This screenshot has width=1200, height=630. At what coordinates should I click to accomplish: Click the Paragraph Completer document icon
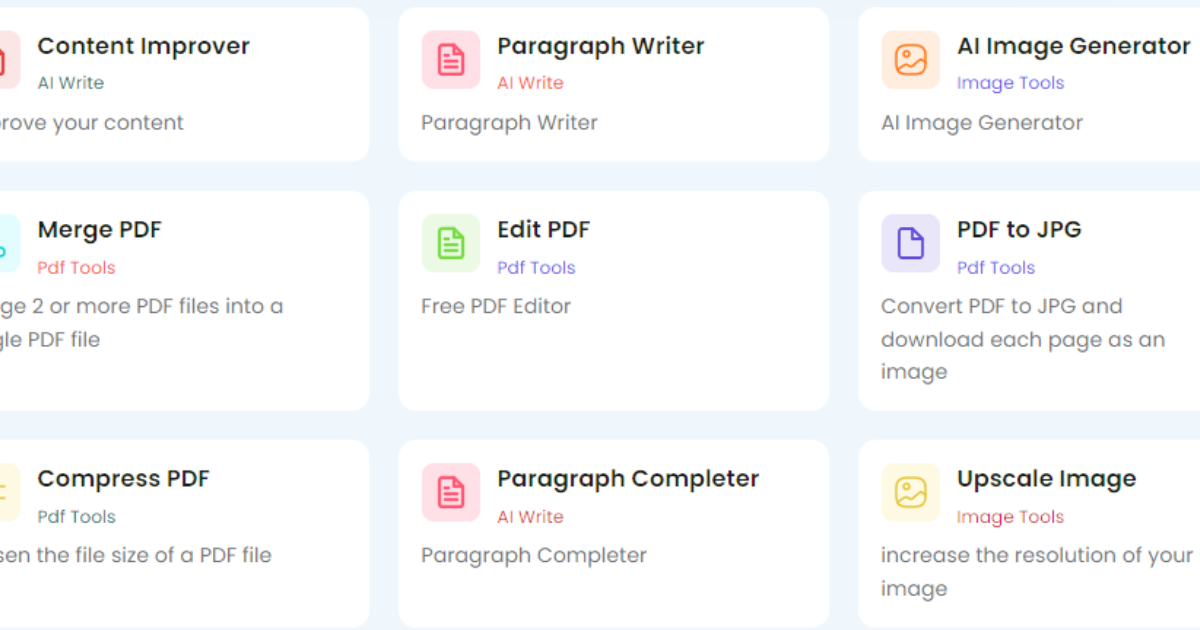[451, 492]
